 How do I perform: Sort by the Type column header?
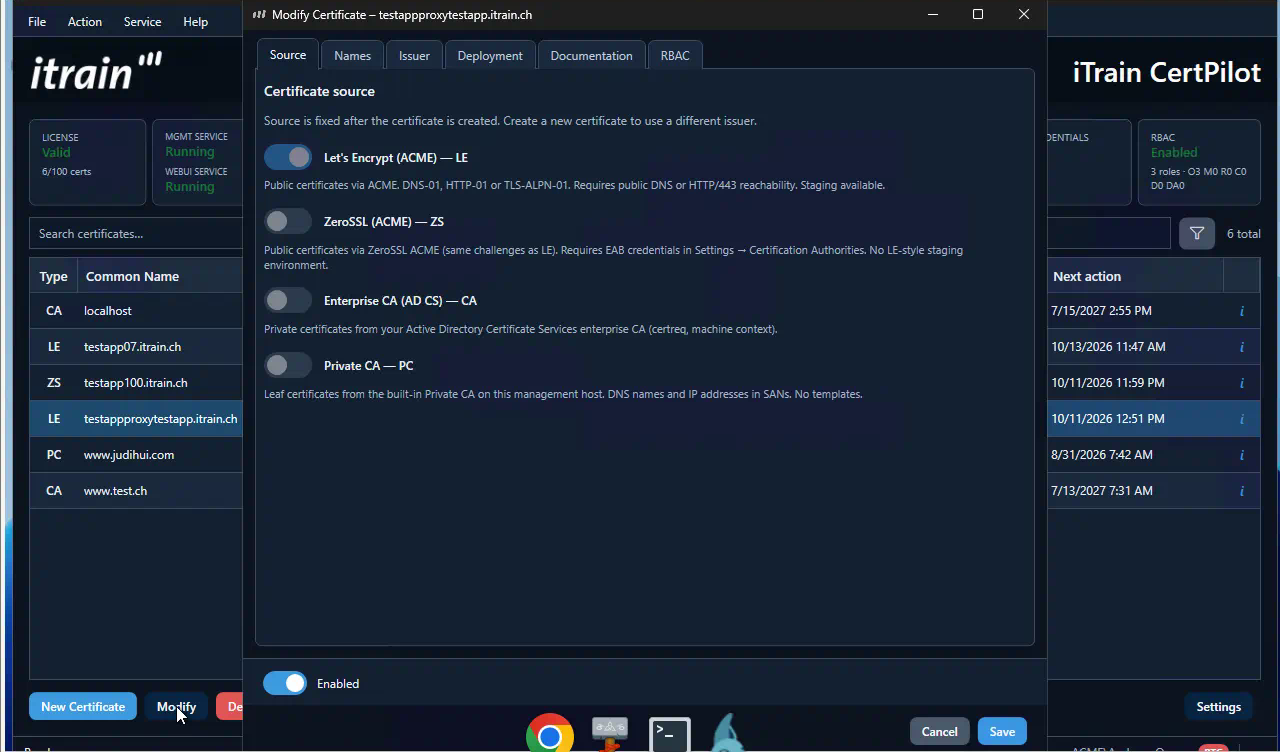(53, 276)
